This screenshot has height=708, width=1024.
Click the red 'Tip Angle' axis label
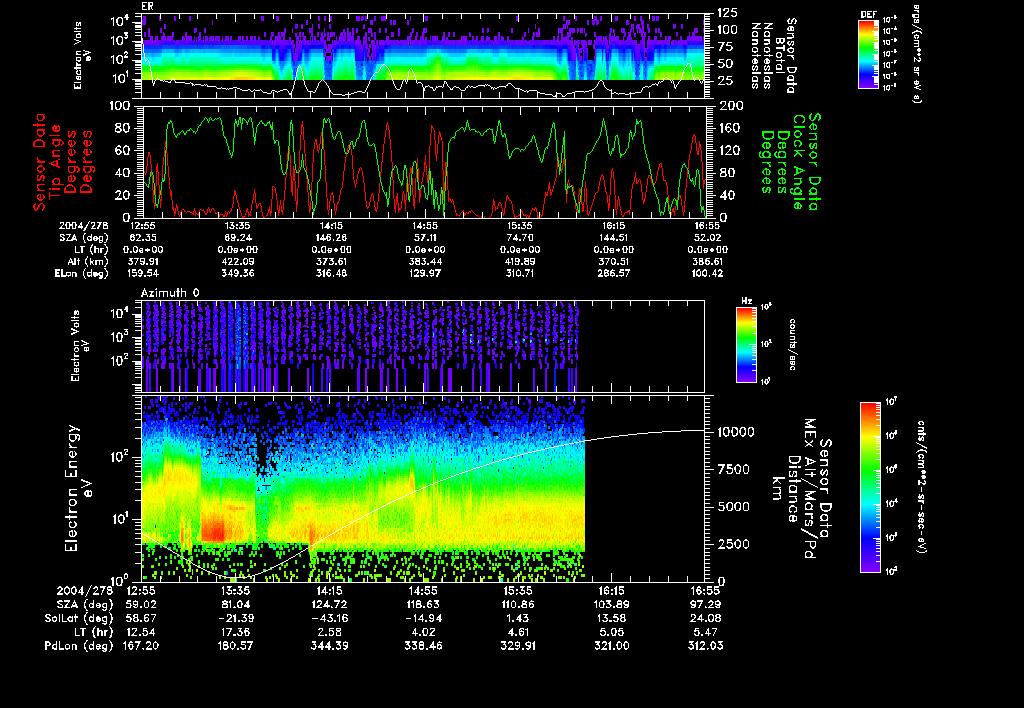(56, 161)
